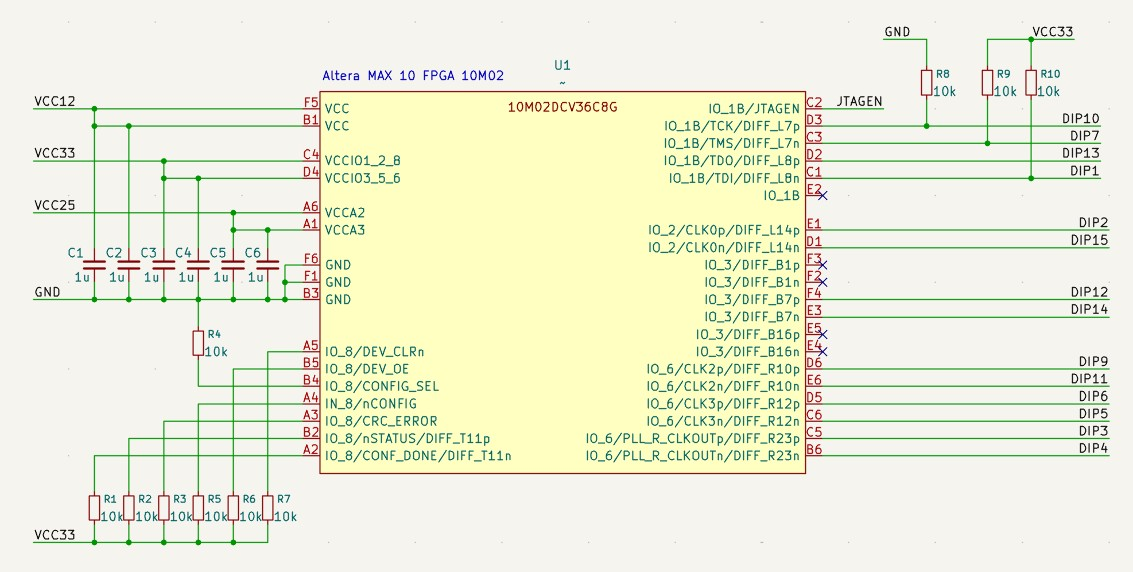Click the DIP11 net label
1133x572 pixels.
point(1090,378)
